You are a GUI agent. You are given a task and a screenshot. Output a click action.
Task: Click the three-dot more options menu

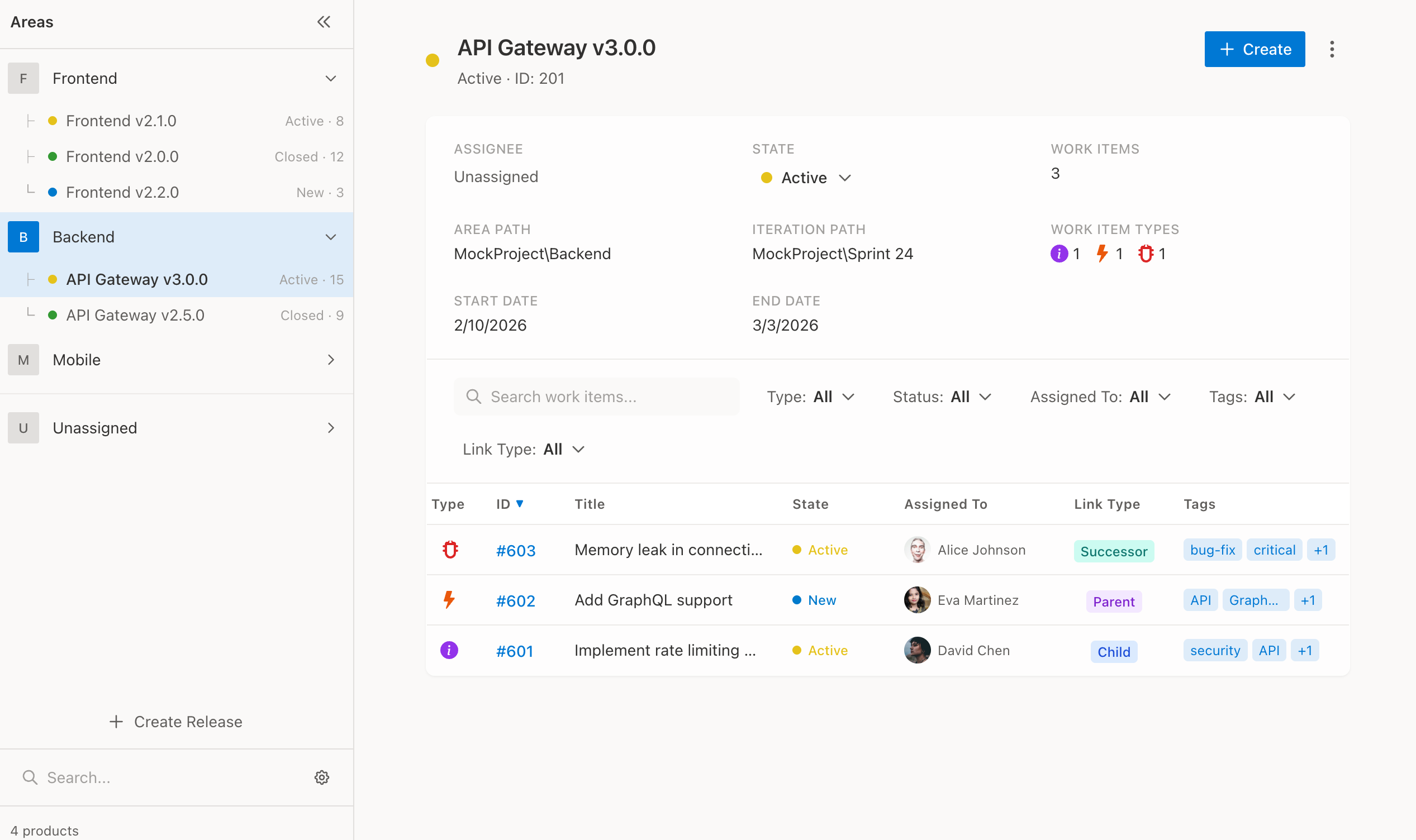[x=1332, y=49]
